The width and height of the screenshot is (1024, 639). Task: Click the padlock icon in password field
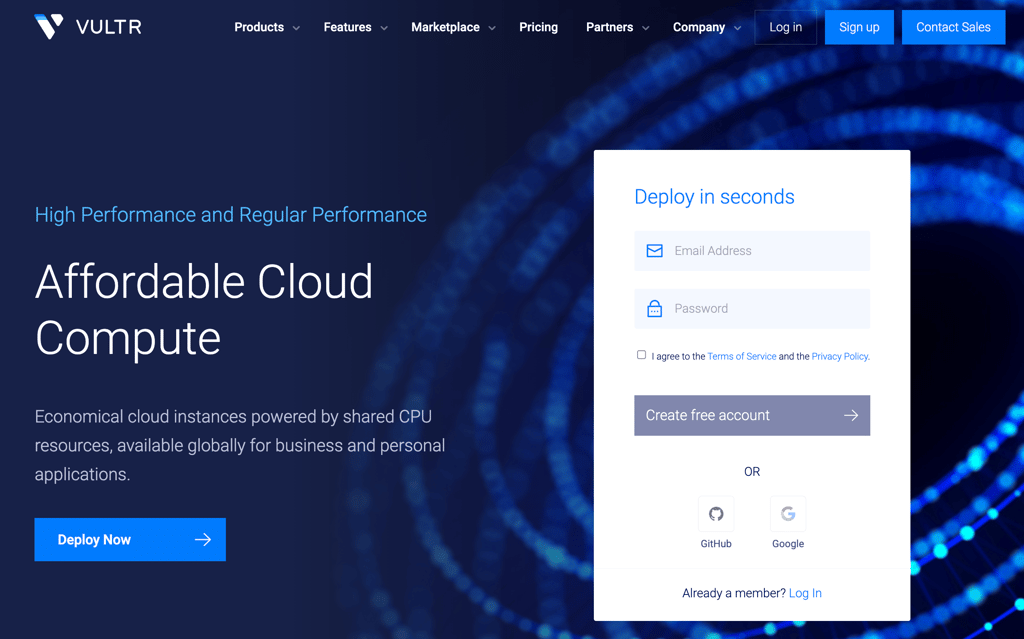tap(654, 308)
